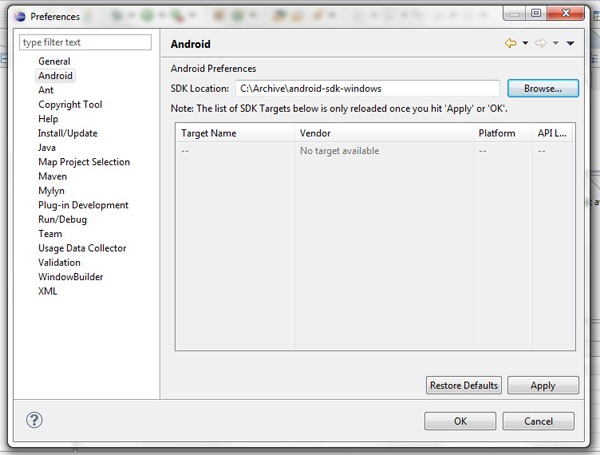600x455 pixels.
Task: Minimize the Preferences window
Action: click(x=515, y=14)
